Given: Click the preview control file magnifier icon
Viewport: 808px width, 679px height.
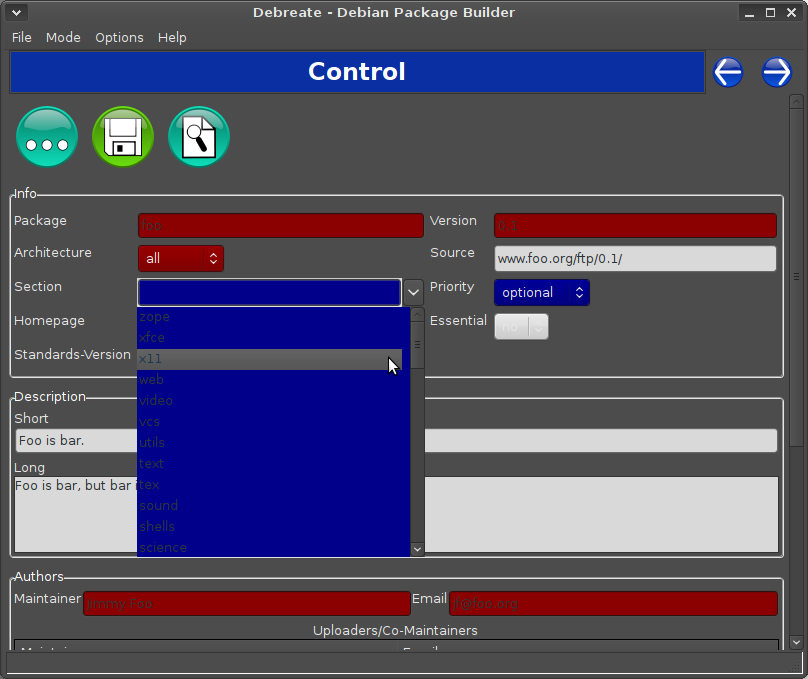Looking at the screenshot, I should [199, 137].
